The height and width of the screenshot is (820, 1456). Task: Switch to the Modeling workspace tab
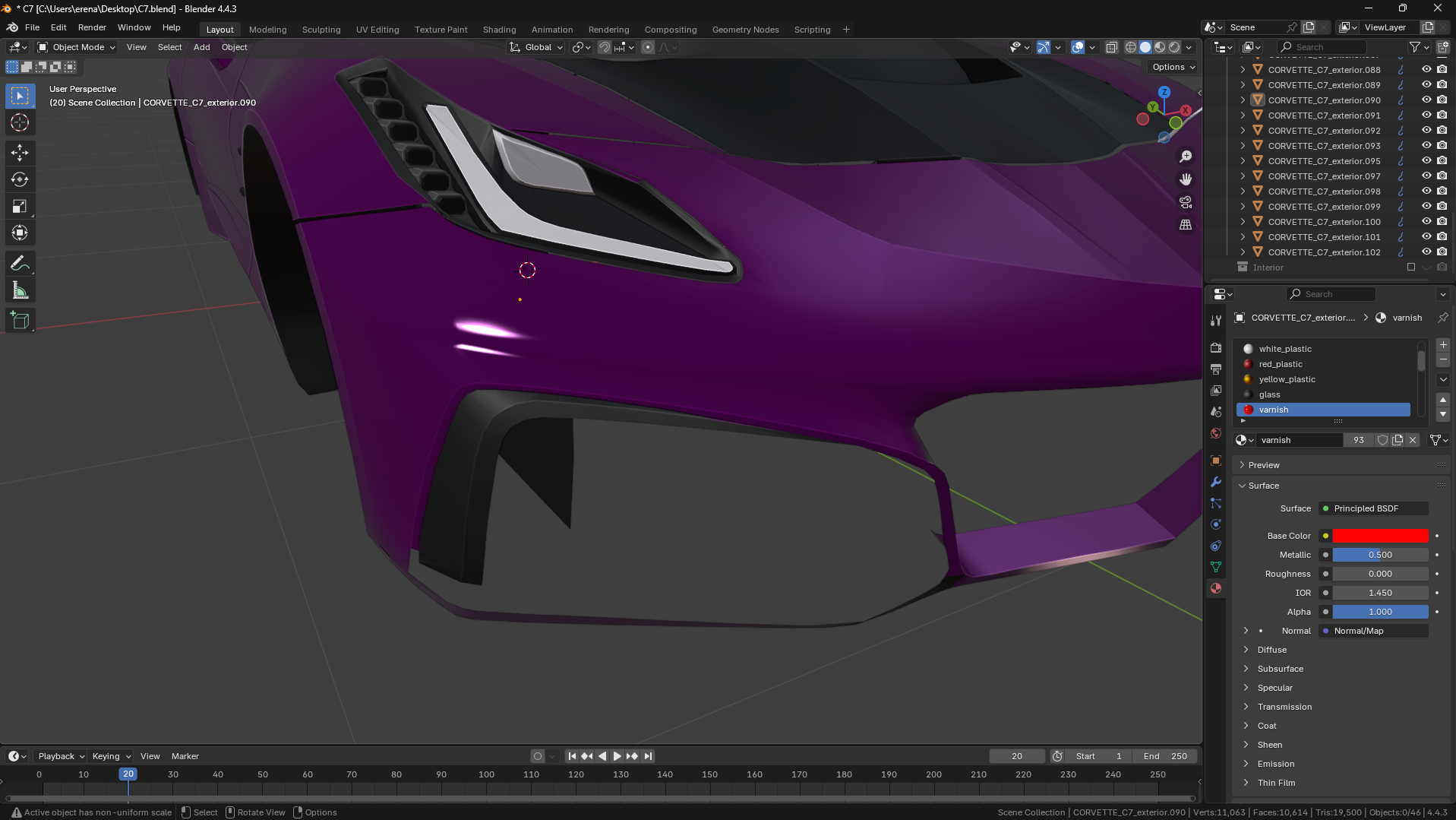pos(268,30)
